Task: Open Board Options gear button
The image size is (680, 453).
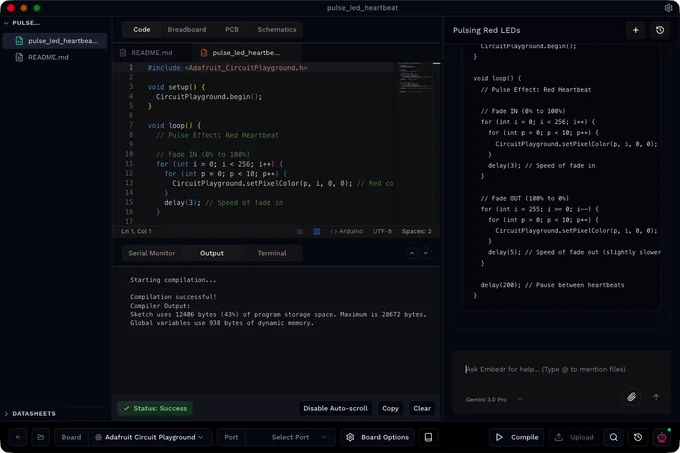Action: (378, 437)
